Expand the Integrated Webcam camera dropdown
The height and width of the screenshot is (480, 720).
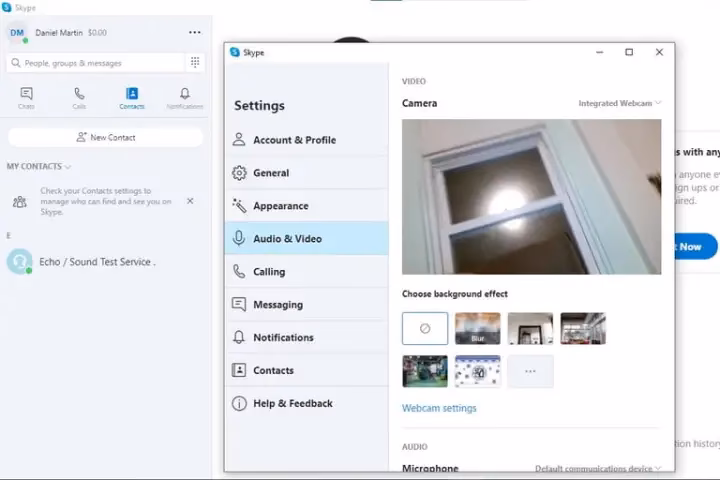[619, 103]
